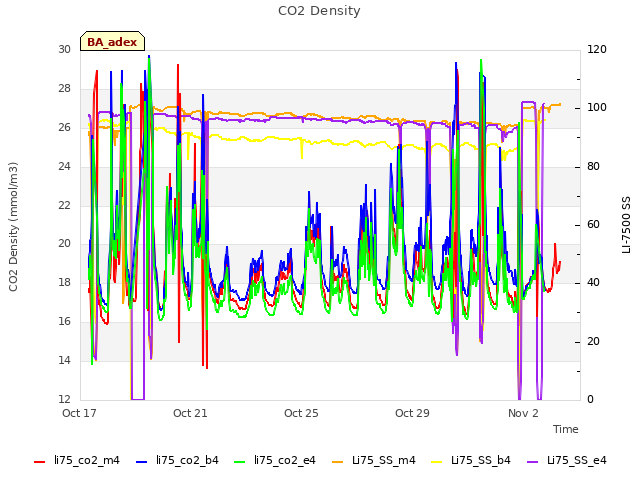The height and width of the screenshot is (480, 640).
Task: Click the BA_adex site label
Action: tap(112, 42)
